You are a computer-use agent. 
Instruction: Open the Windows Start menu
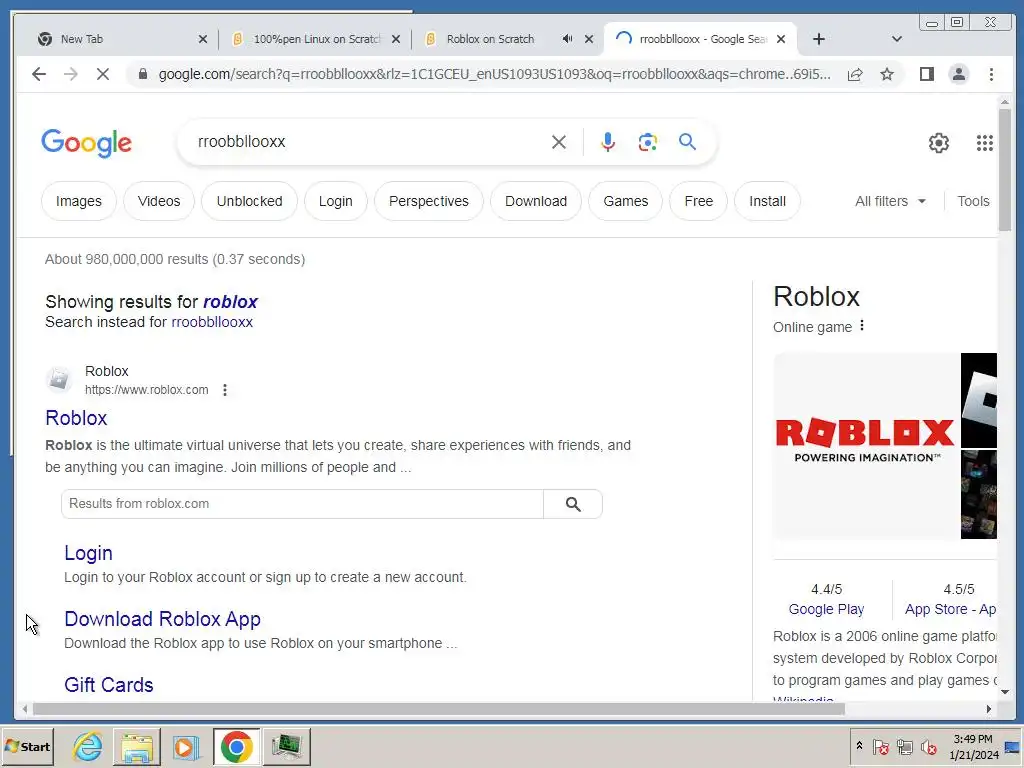[27, 746]
